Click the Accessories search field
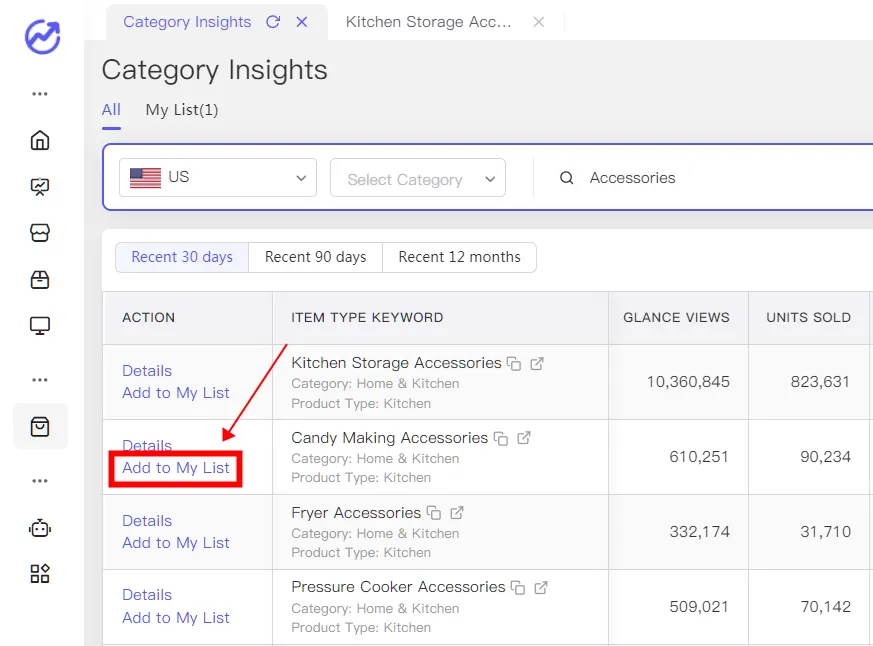873x646 pixels. click(713, 178)
